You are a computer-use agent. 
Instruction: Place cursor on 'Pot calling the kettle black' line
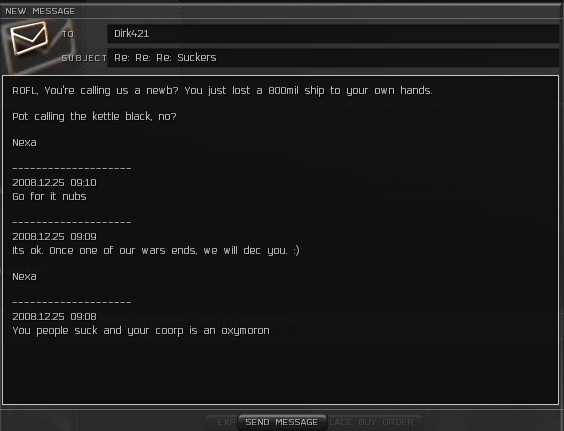pyautogui.click(x=94, y=117)
